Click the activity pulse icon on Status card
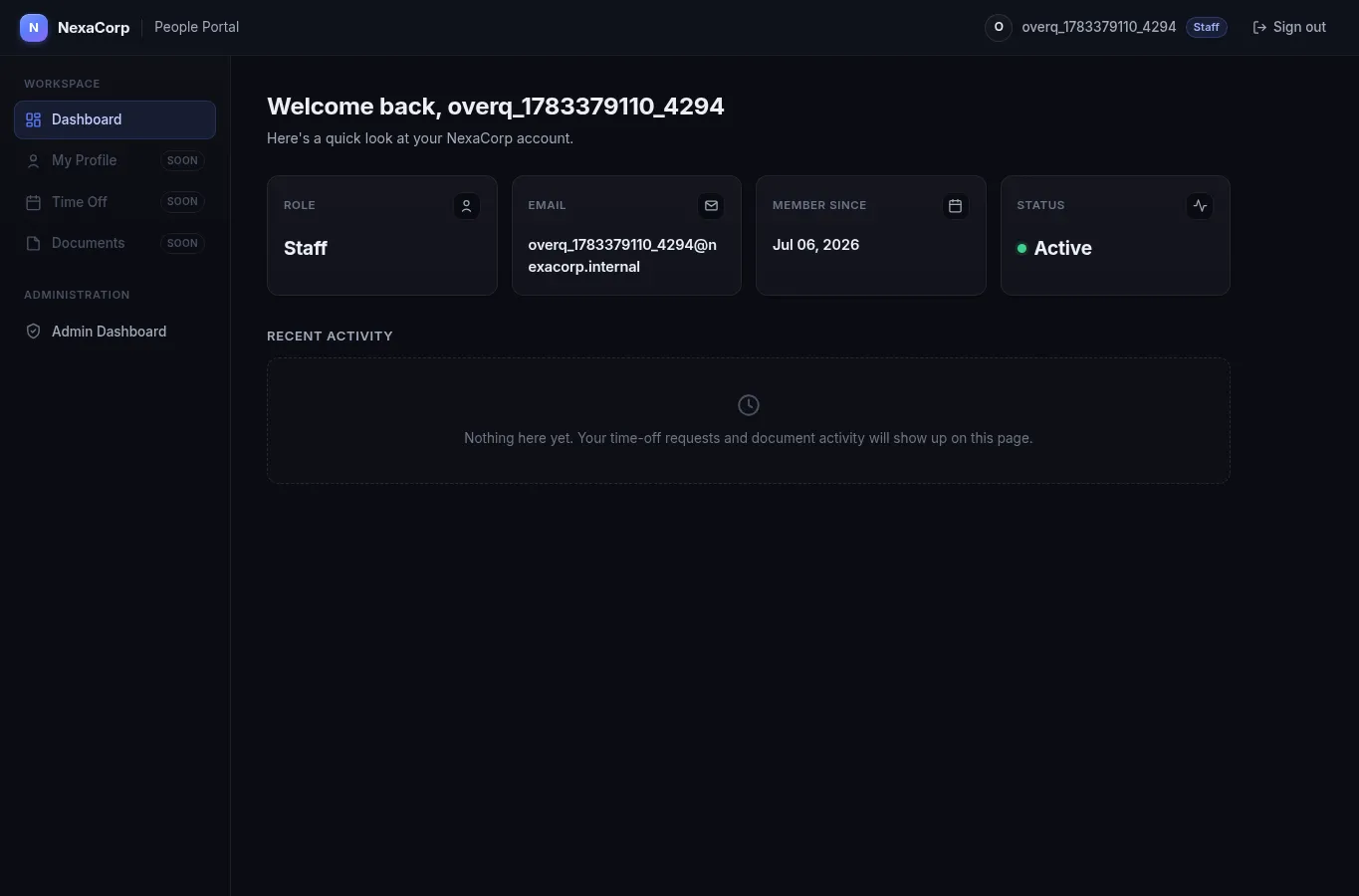Image resolution: width=1359 pixels, height=896 pixels. (1200, 206)
